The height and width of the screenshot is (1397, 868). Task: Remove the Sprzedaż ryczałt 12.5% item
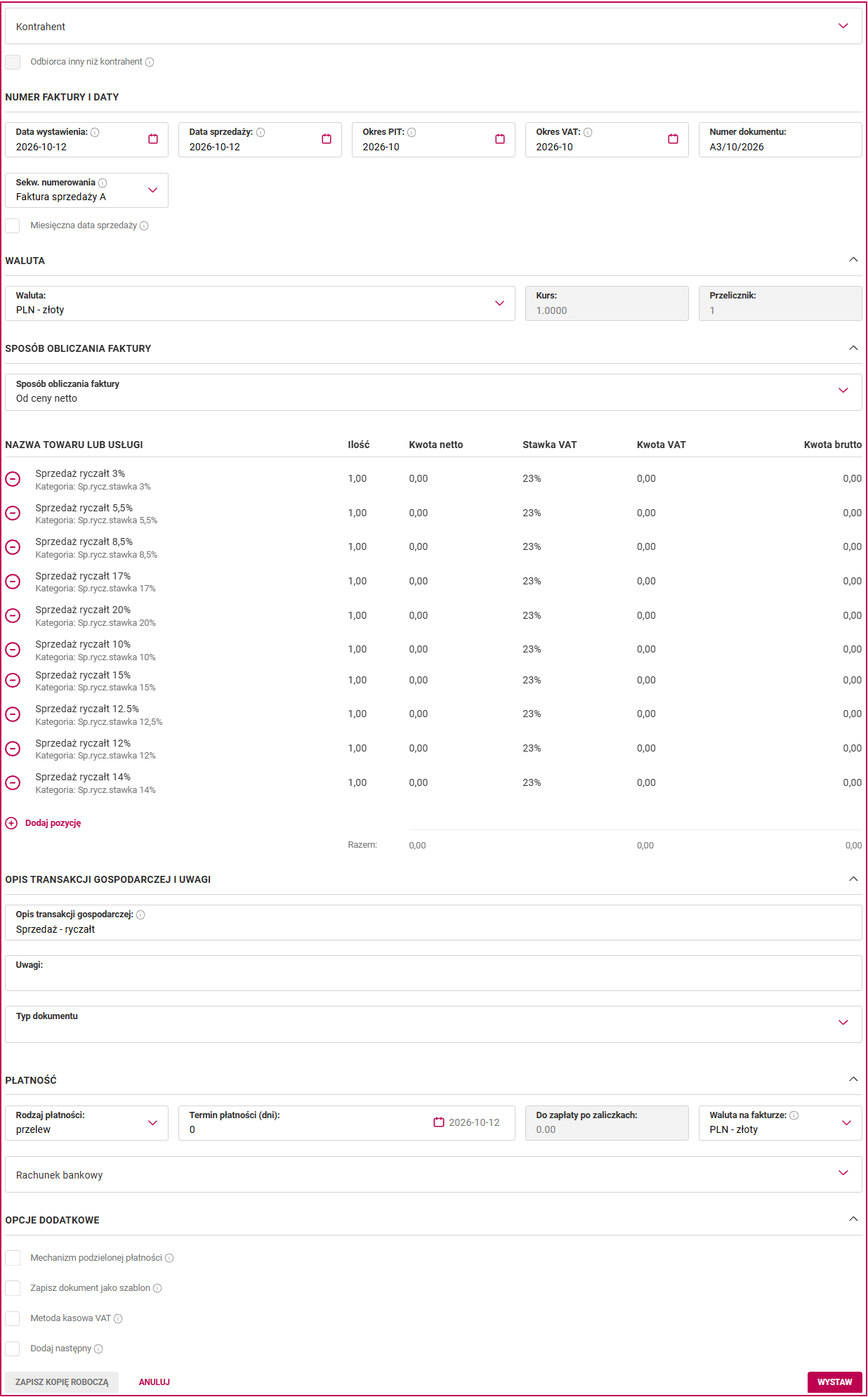pyautogui.click(x=13, y=714)
